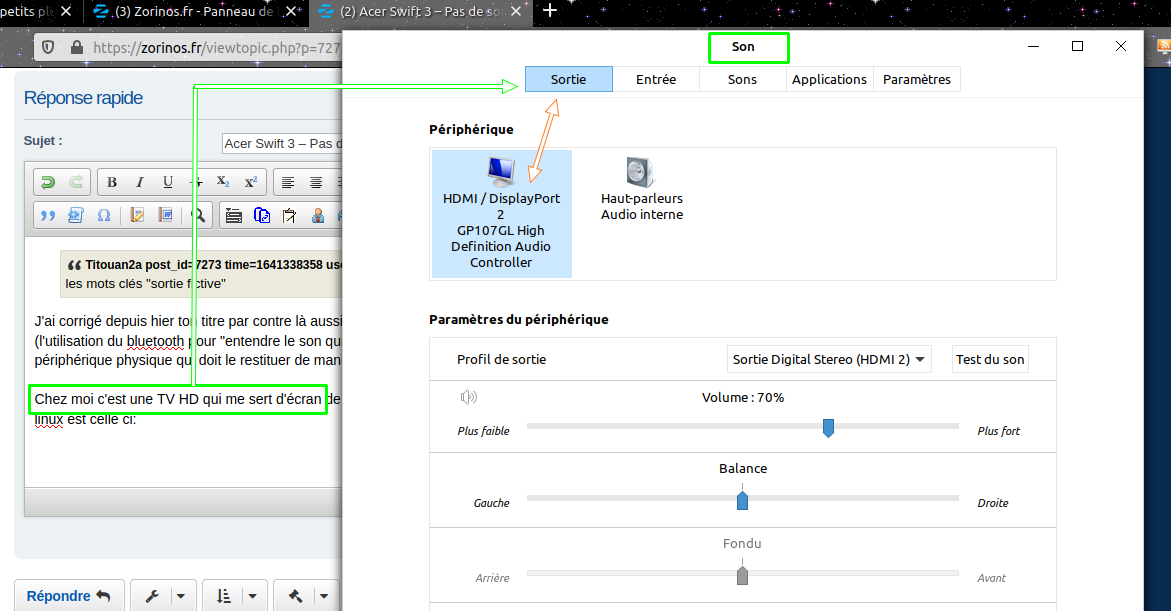Open the Applications tab in Son settings
This screenshot has width=1171, height=611.
tap(829, 79)
